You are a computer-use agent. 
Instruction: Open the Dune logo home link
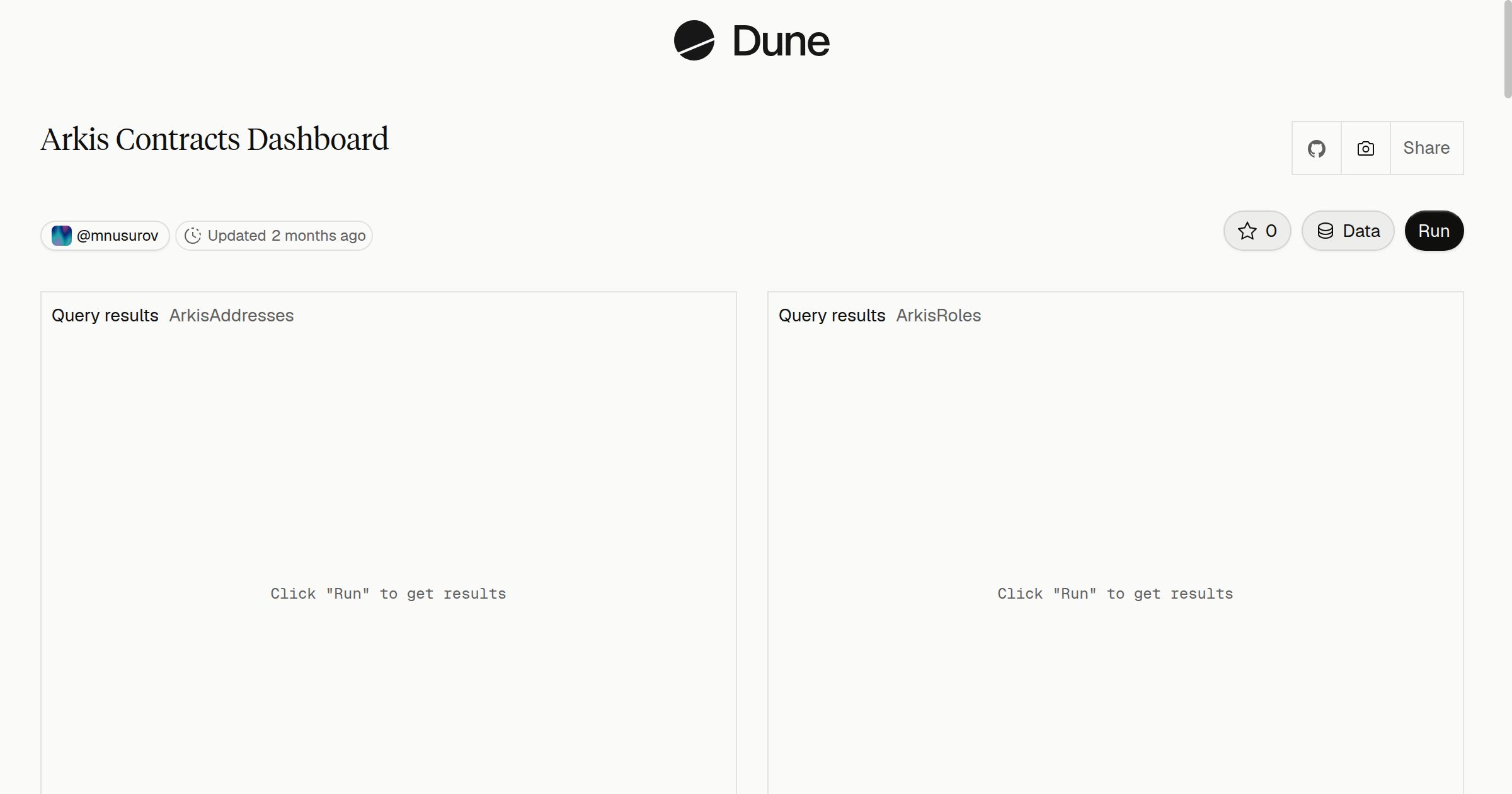(752, 41)
